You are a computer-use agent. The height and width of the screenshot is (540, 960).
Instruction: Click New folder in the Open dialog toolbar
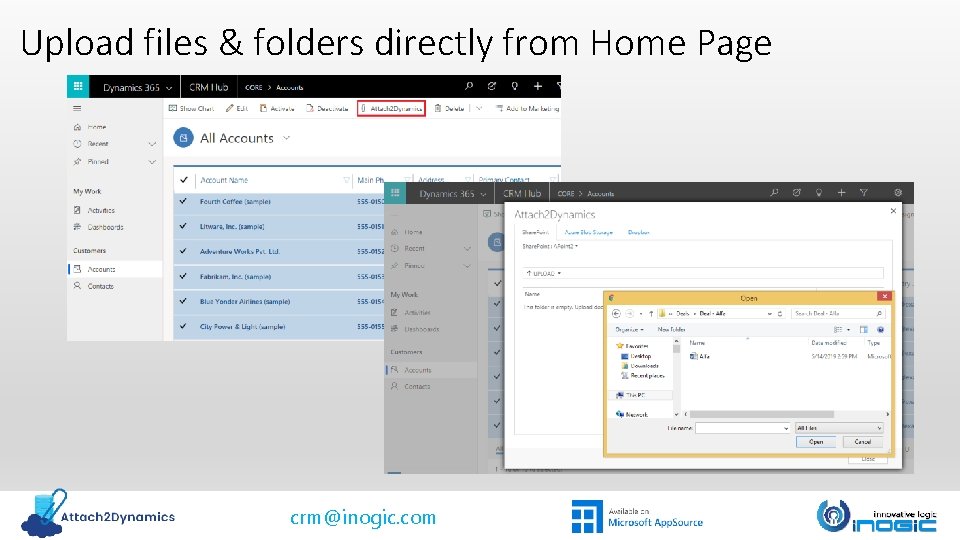tap(671, 329)
